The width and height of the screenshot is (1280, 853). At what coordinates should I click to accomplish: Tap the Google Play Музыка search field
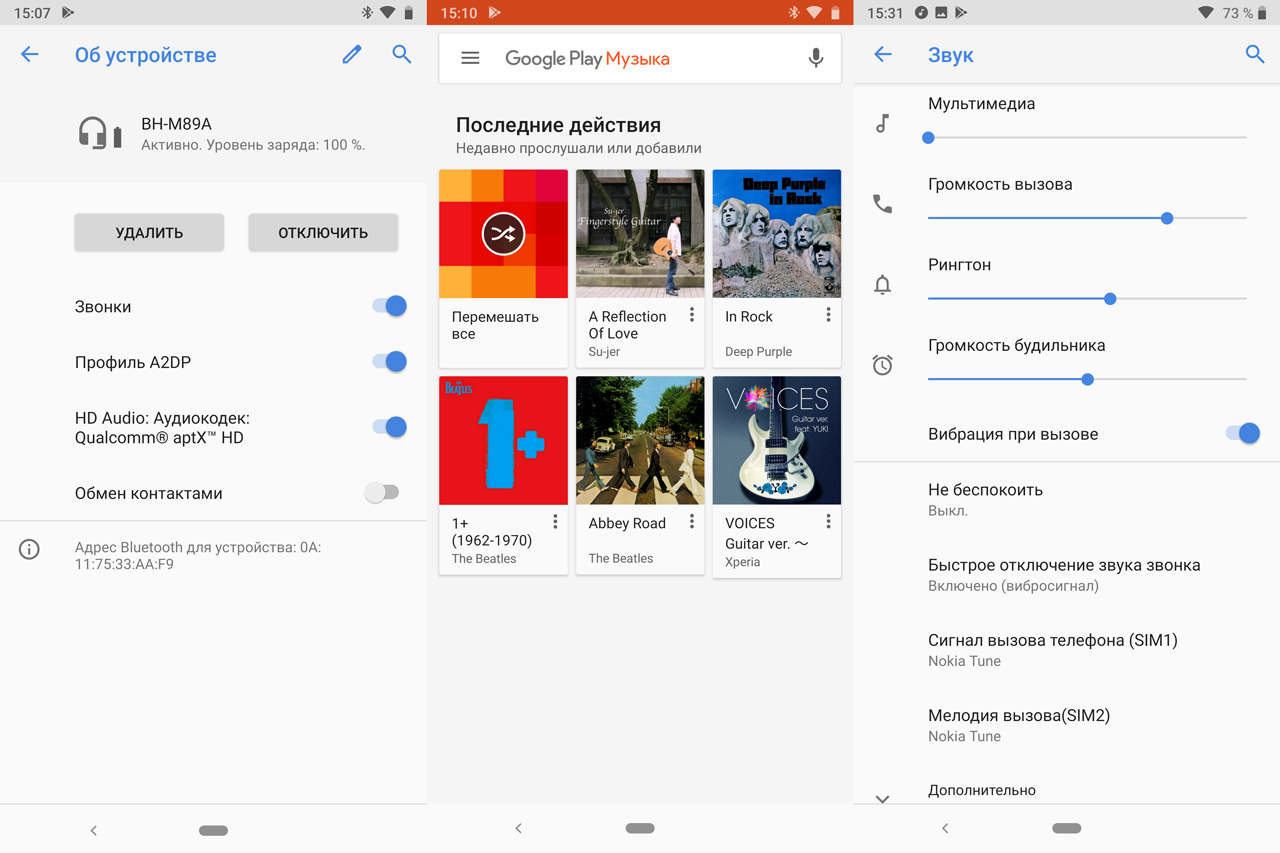pos(640,58)
